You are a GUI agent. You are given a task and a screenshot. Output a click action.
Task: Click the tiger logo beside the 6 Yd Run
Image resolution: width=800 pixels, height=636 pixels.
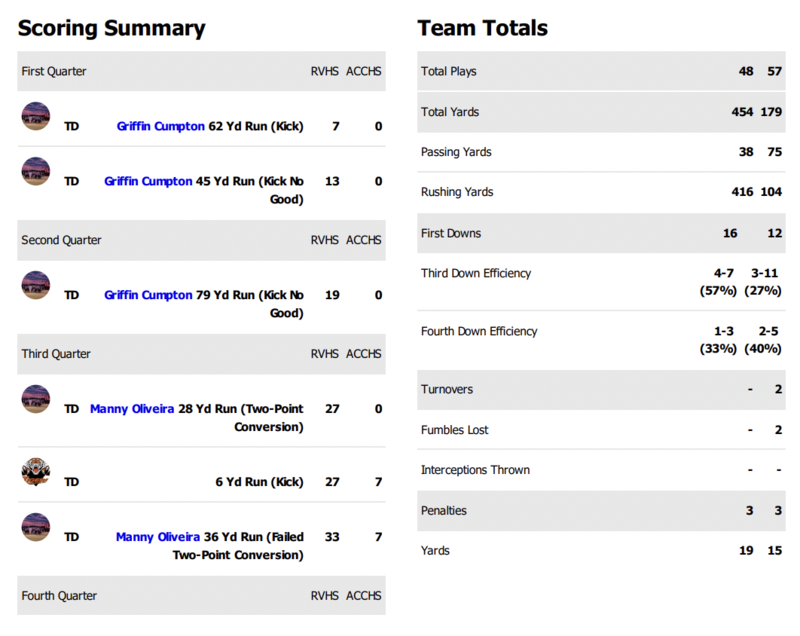point(36,472)
